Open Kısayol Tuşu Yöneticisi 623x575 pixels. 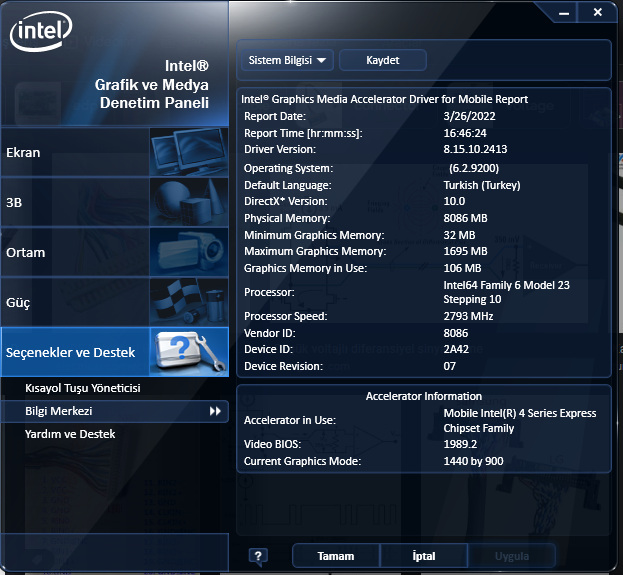click(83, 388)
